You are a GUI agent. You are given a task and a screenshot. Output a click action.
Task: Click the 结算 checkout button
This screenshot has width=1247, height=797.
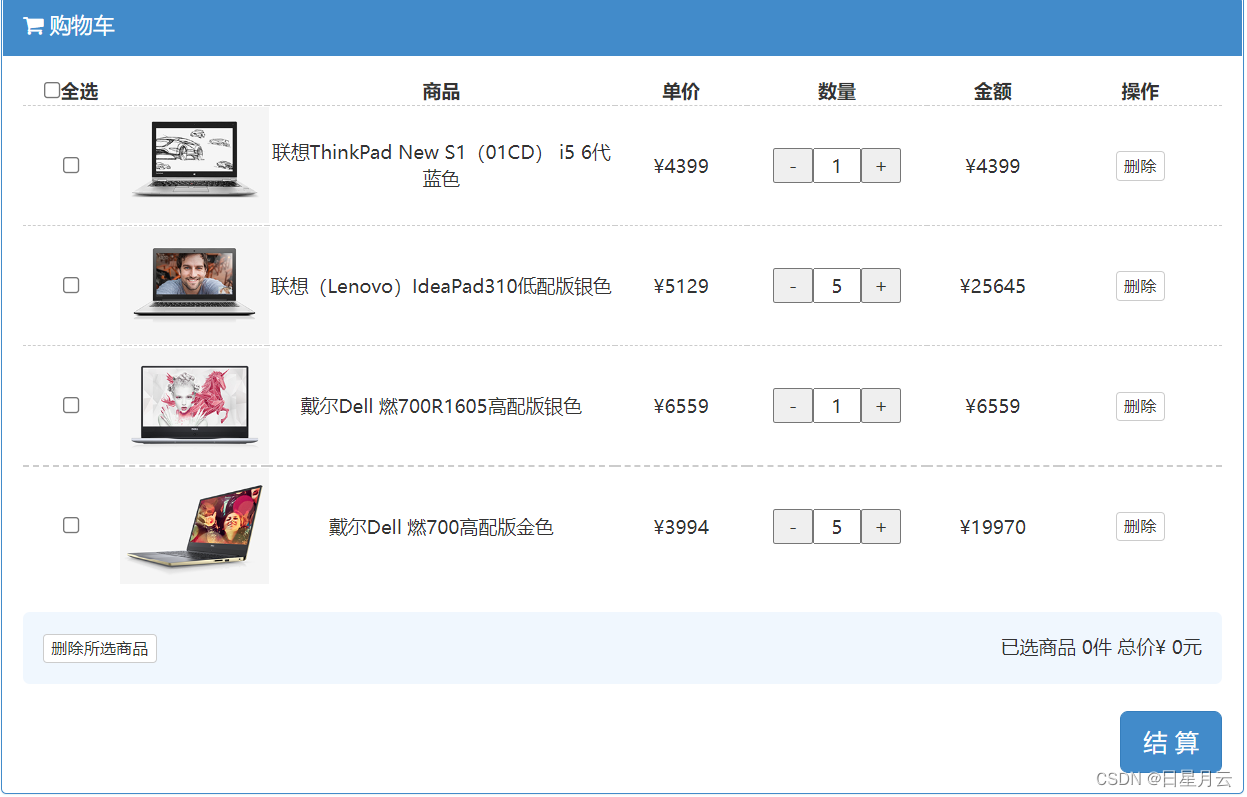click(1171, 742)
